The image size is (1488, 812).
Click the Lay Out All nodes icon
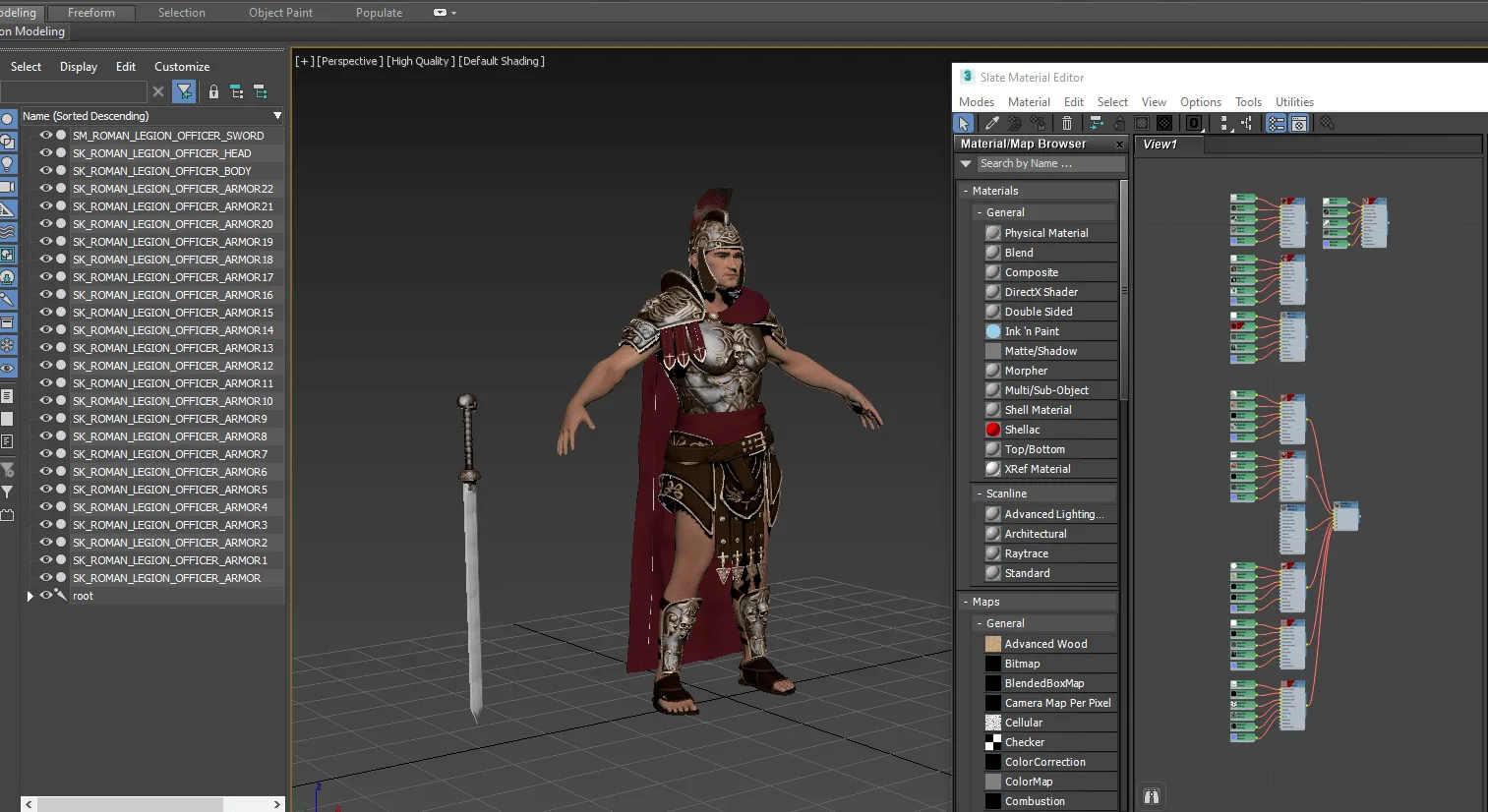pyautogui.click(x=1224, y=123)
